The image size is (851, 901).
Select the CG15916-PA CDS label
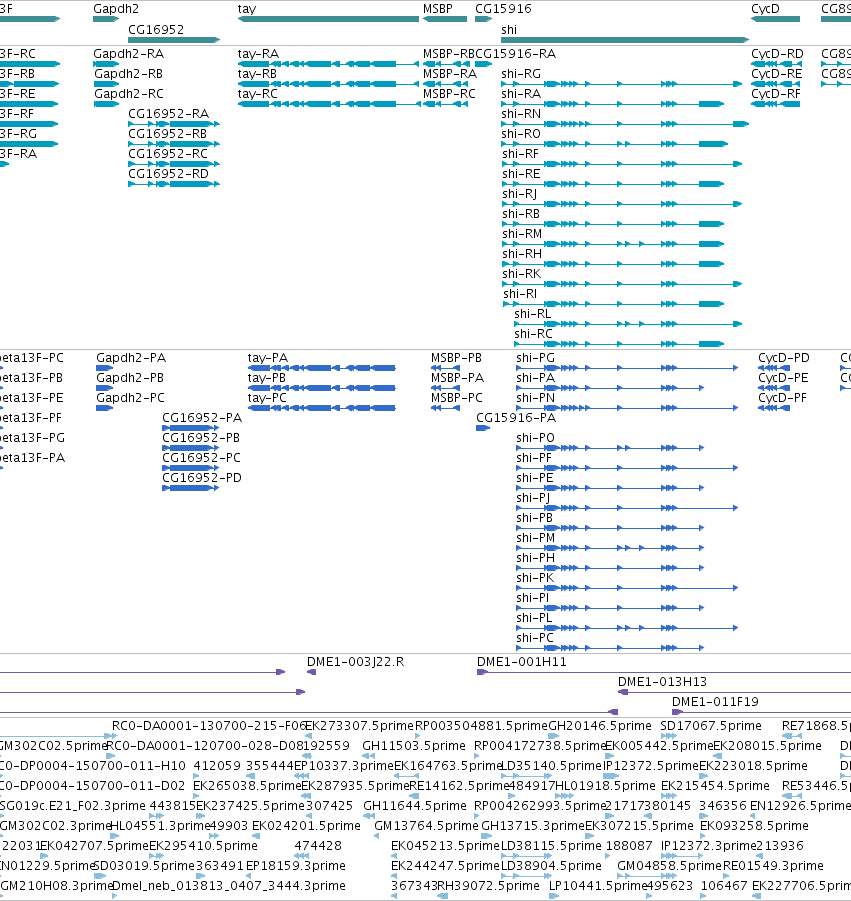[x=515, y=417]
